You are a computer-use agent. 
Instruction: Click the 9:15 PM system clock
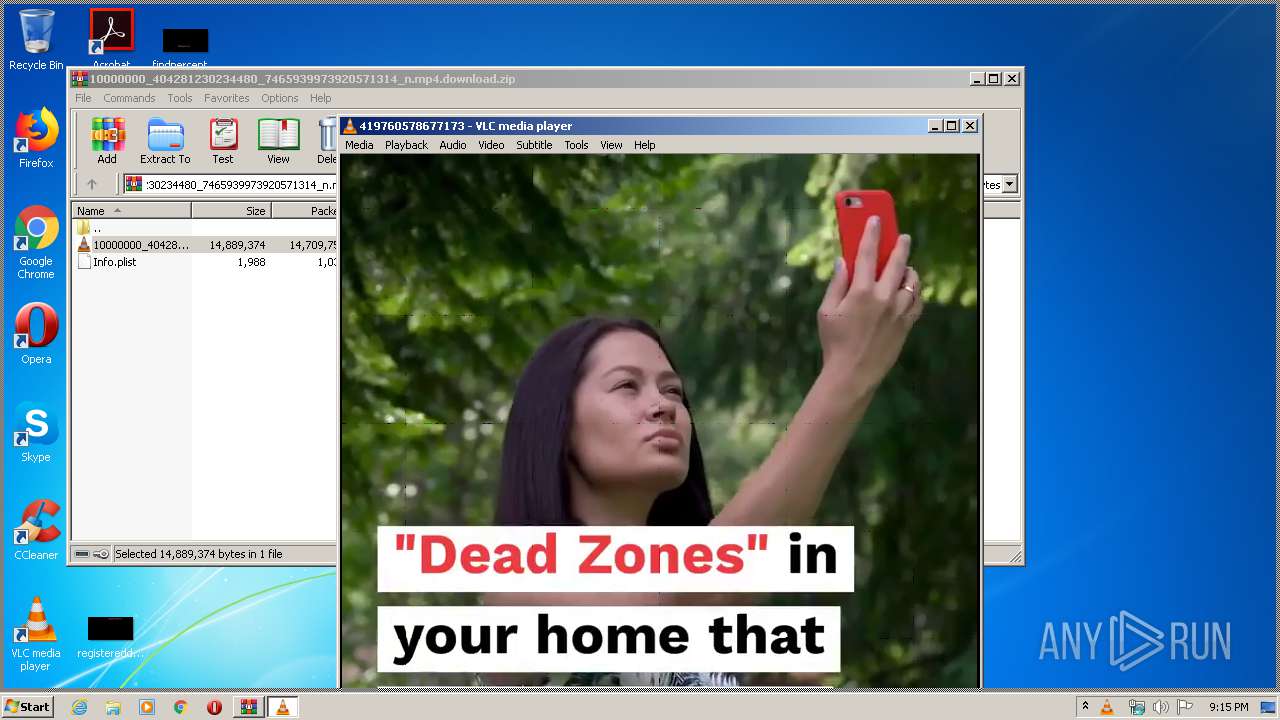tap(1228, 707)
